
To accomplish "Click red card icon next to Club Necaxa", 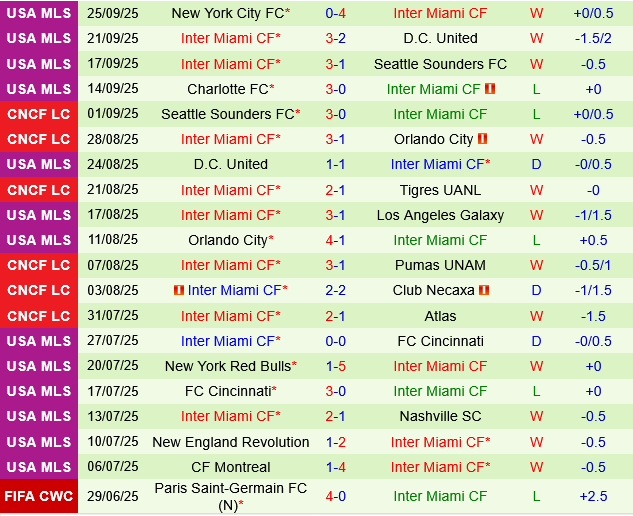I will click(484, 290).
